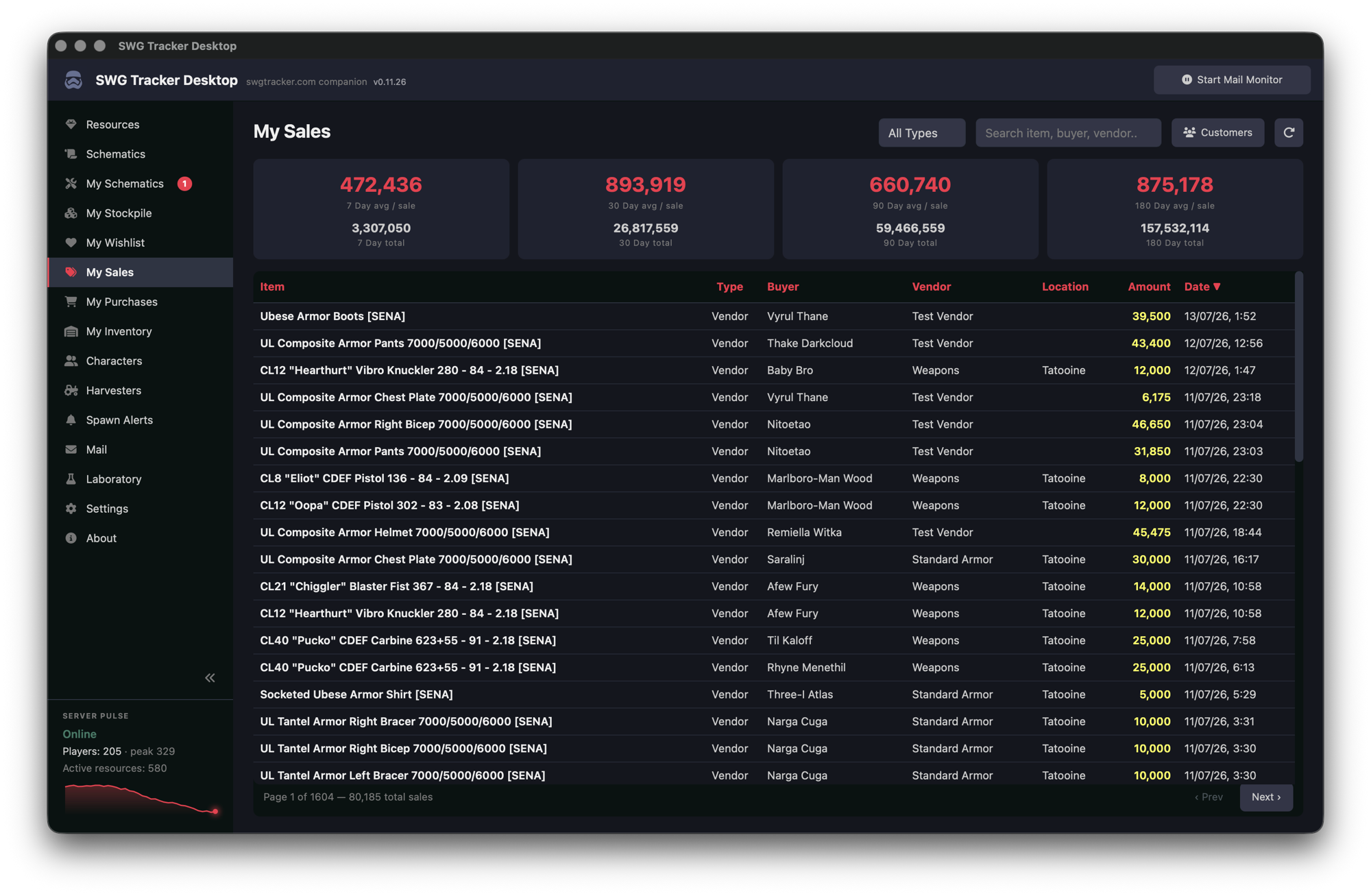Collapse the sidebar with double chevron
1371x896 pixels.
(210, 677)
